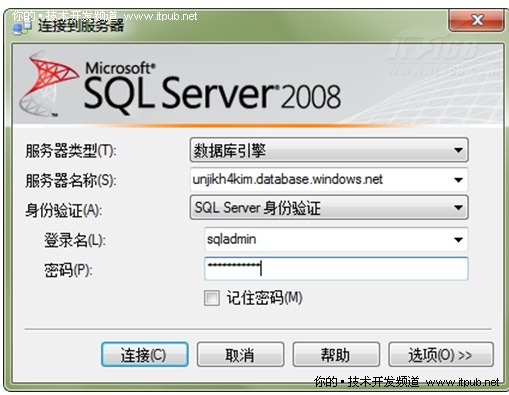The width and height of the screenshot is (509, 395).
Task: Expand the 服务器名称 dropdown arrow
Action: [x=458, y=180]
